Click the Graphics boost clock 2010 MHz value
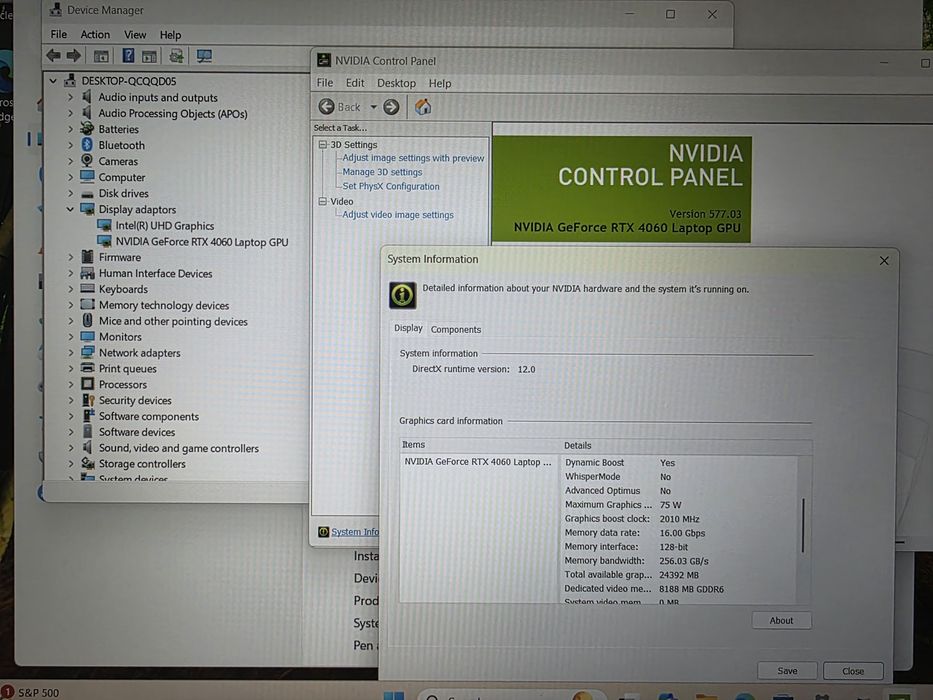 pos(680,518)
